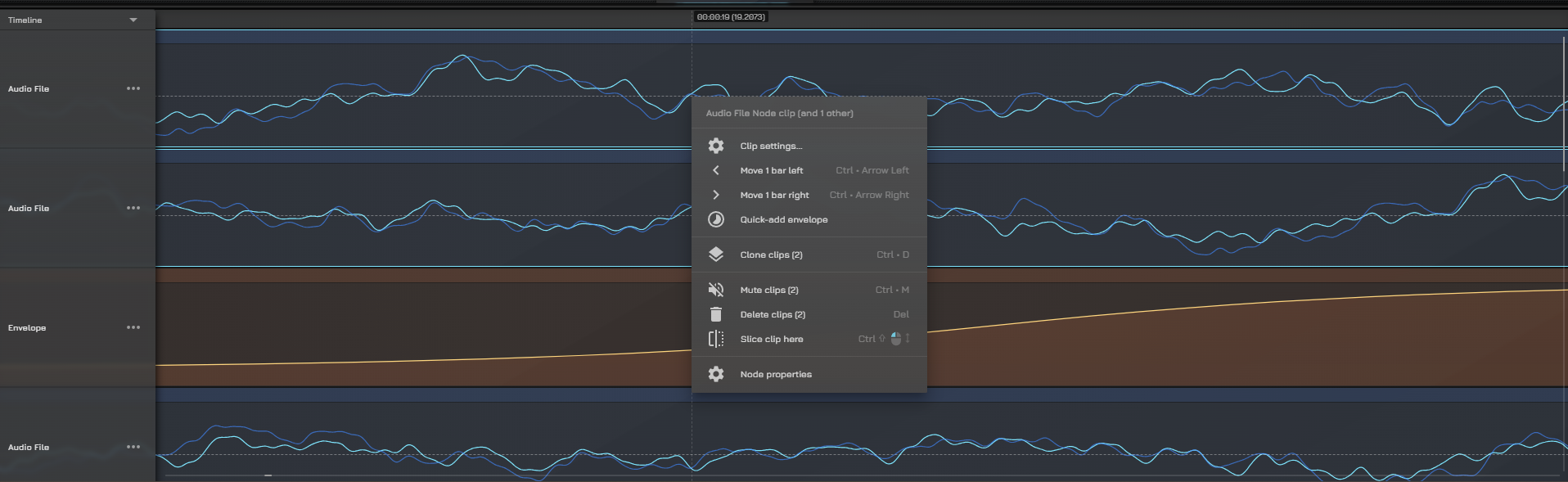The height and width of the screenshot is (482, 1568).
Task: Choose Quick-add envelope
Action: [x=809, y=219]
